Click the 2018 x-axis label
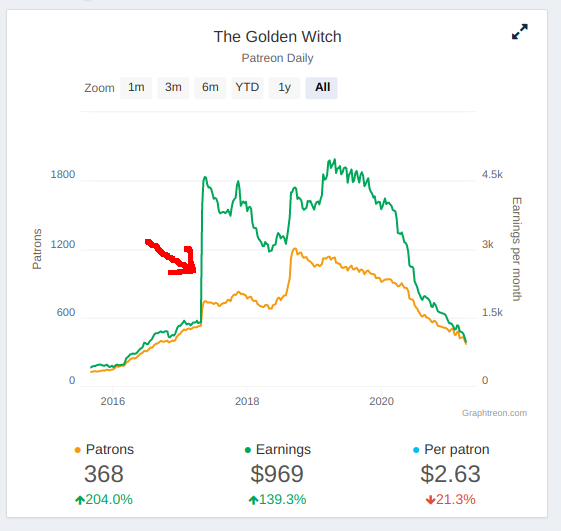 coord(247,401)
